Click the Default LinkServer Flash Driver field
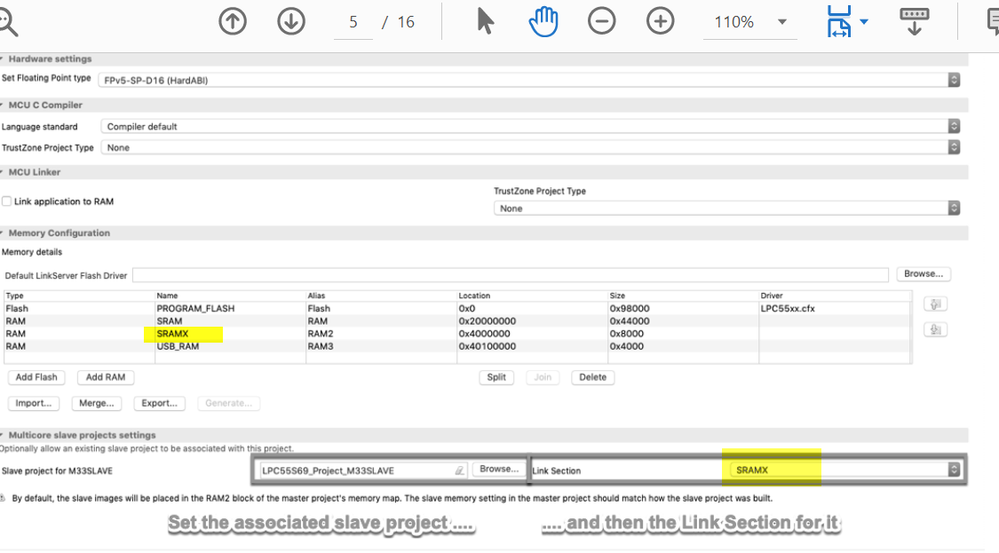This screenshot has width=999, height=553. coord(510,275)
